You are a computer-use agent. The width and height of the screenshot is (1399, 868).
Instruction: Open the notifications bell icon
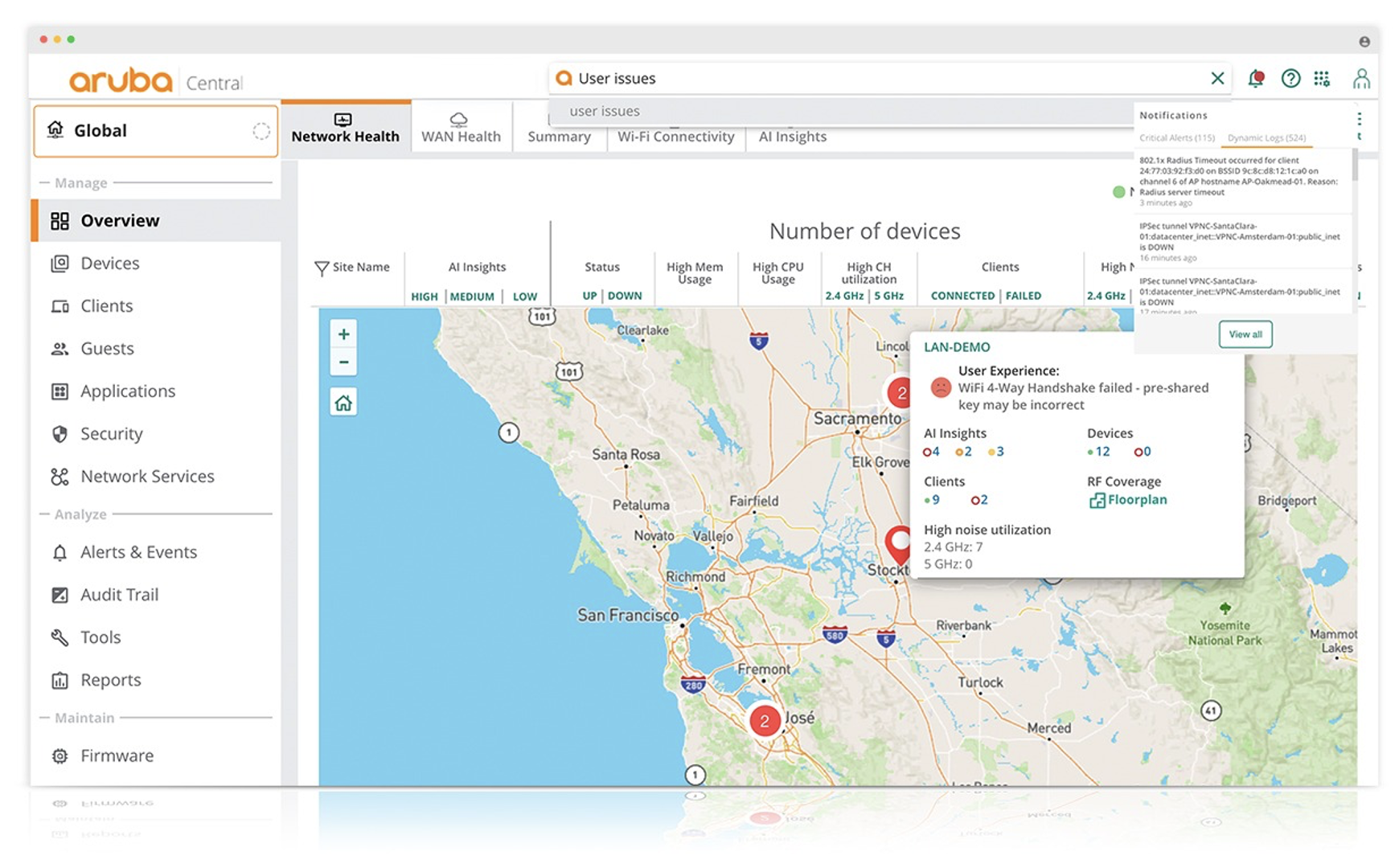tap(1255, 78)
